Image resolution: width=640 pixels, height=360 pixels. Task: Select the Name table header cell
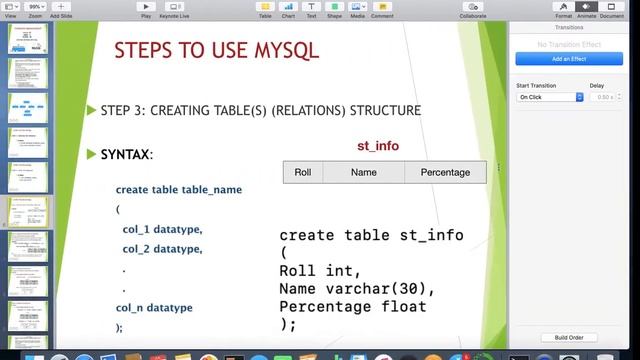[364, 172]
